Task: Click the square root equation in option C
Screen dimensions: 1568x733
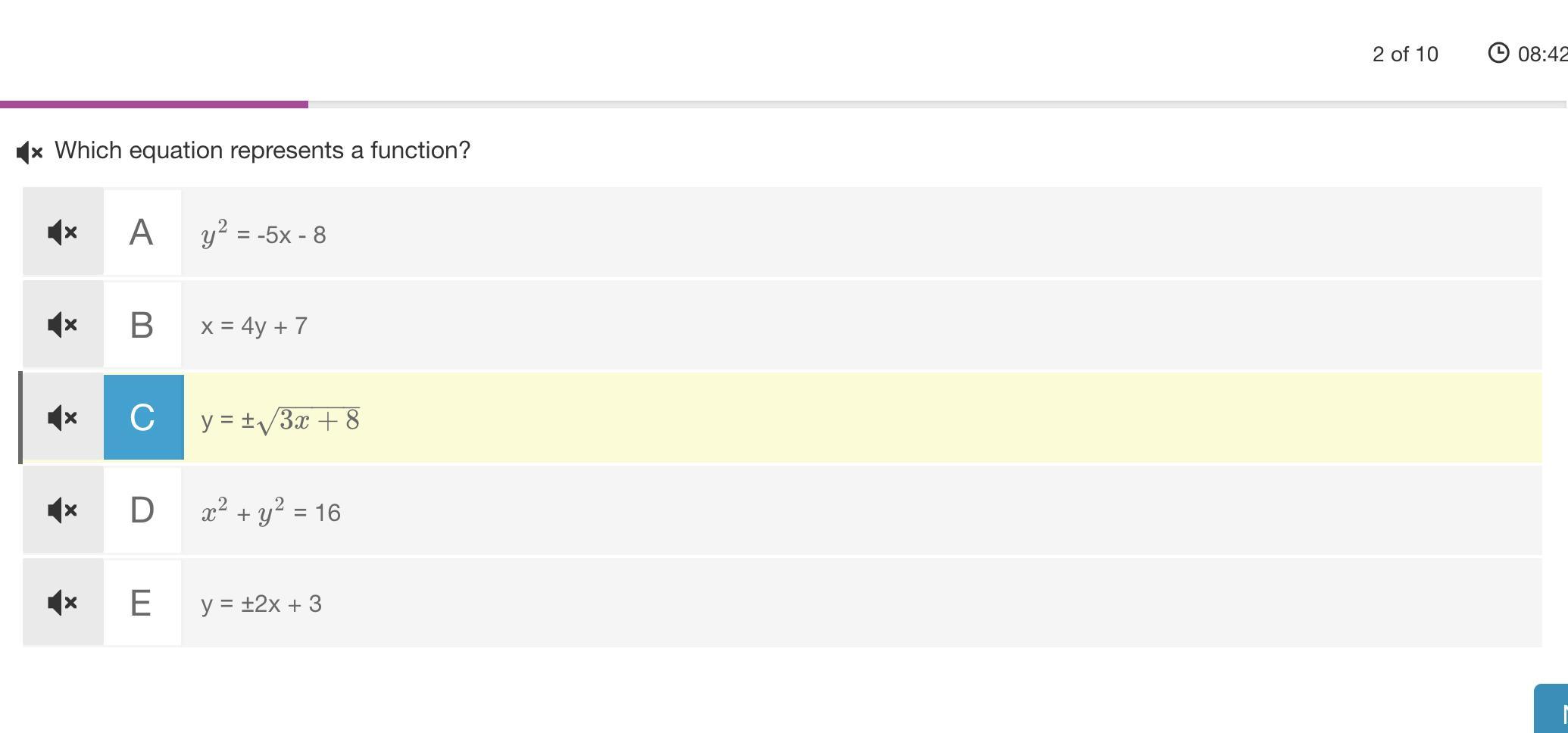Action: tap(280, 420)
